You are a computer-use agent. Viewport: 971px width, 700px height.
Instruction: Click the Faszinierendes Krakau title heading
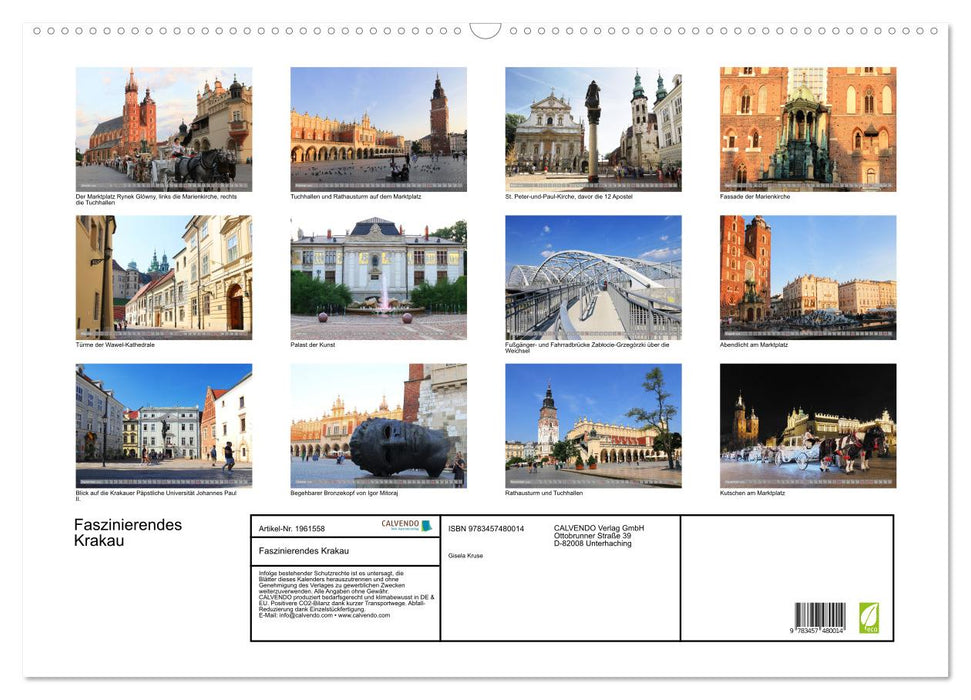(x=126, y=534)
